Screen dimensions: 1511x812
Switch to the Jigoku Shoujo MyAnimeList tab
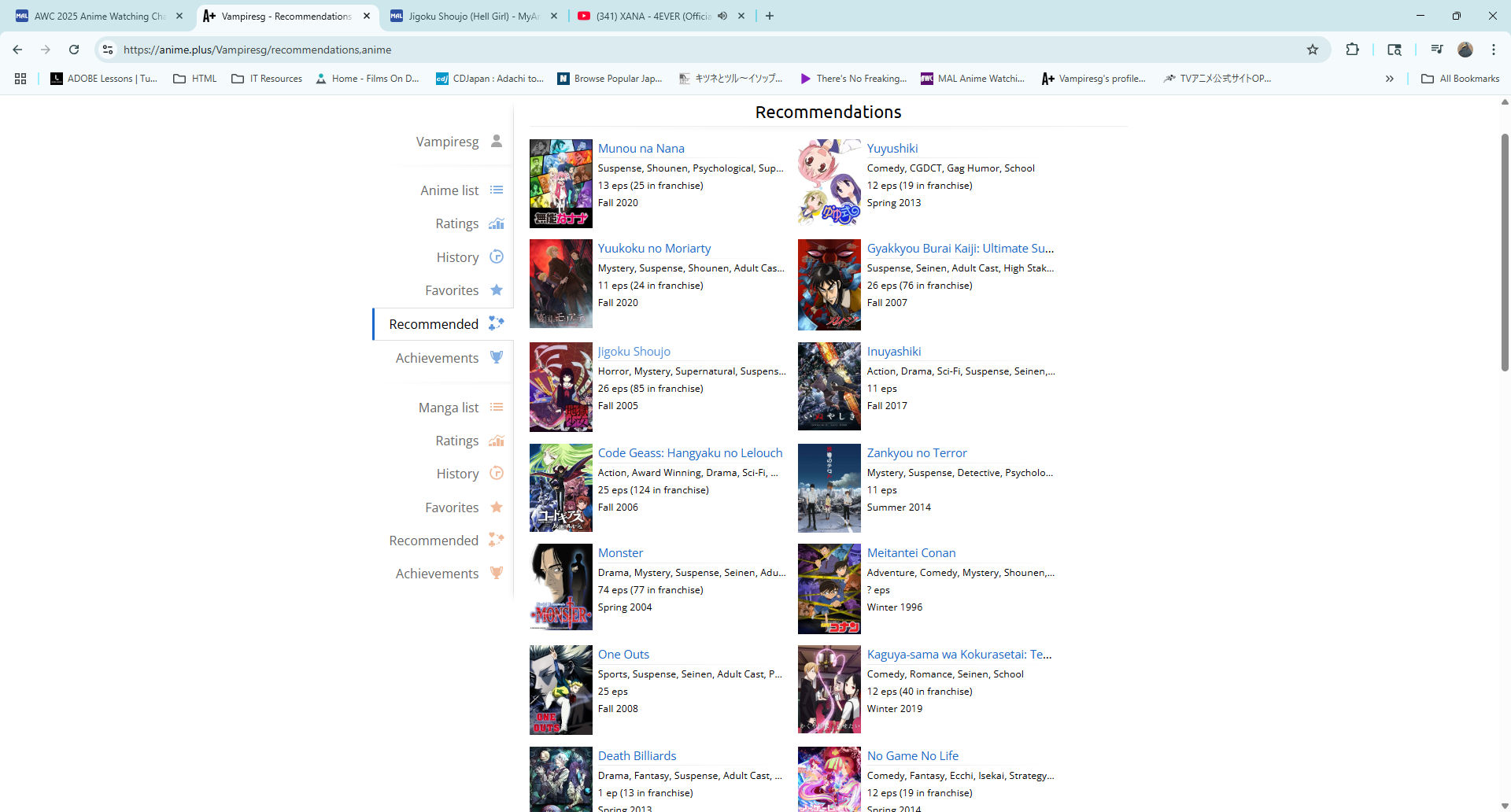(x=472, y=16)
